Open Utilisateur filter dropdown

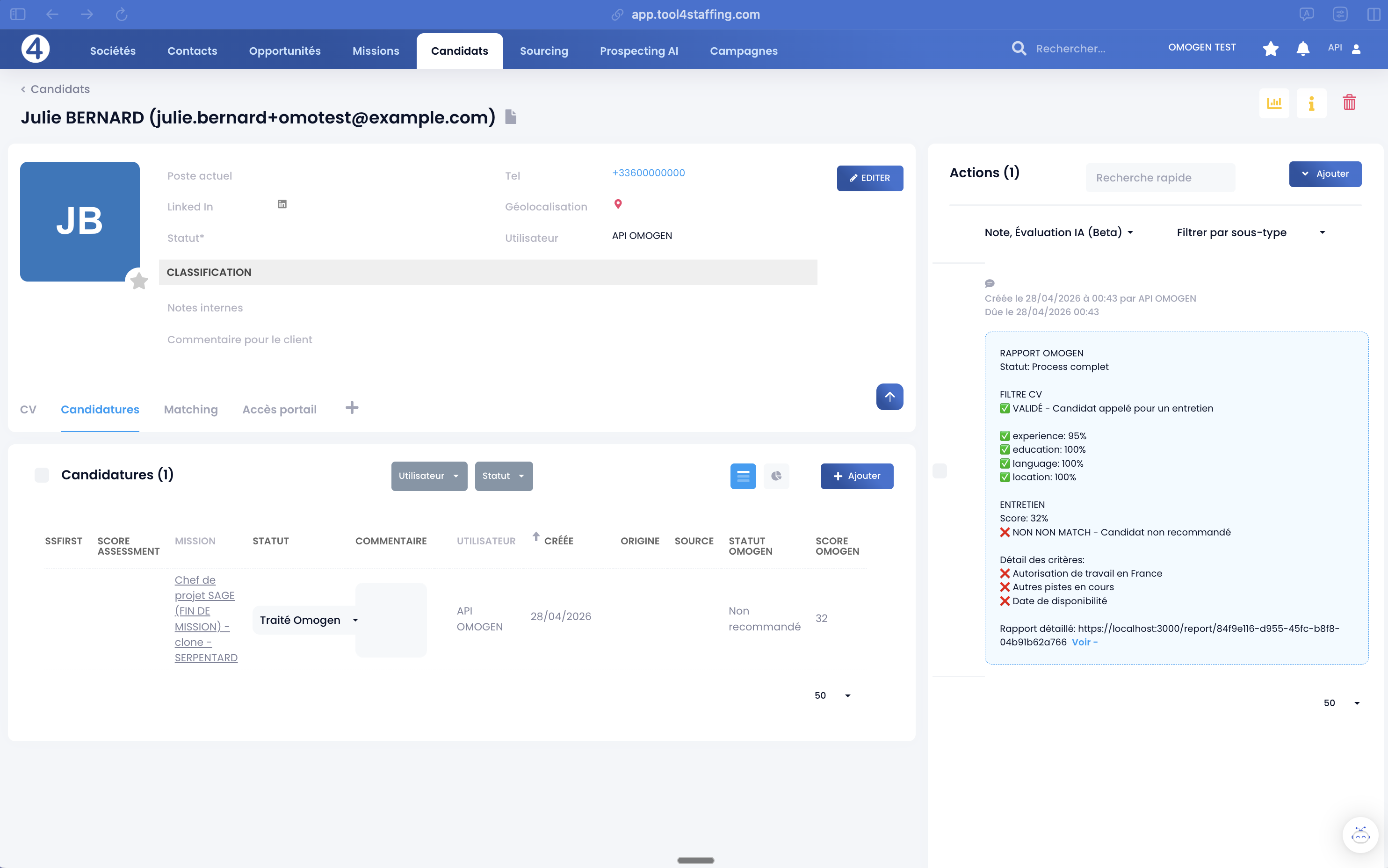coord(429,476)
